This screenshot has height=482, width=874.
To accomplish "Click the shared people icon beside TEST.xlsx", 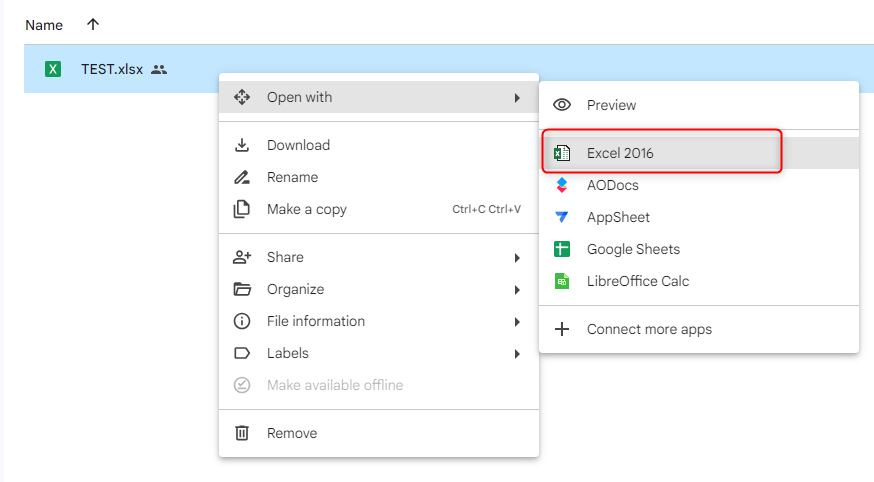I will pyautogui.click(x=159, y=70).
